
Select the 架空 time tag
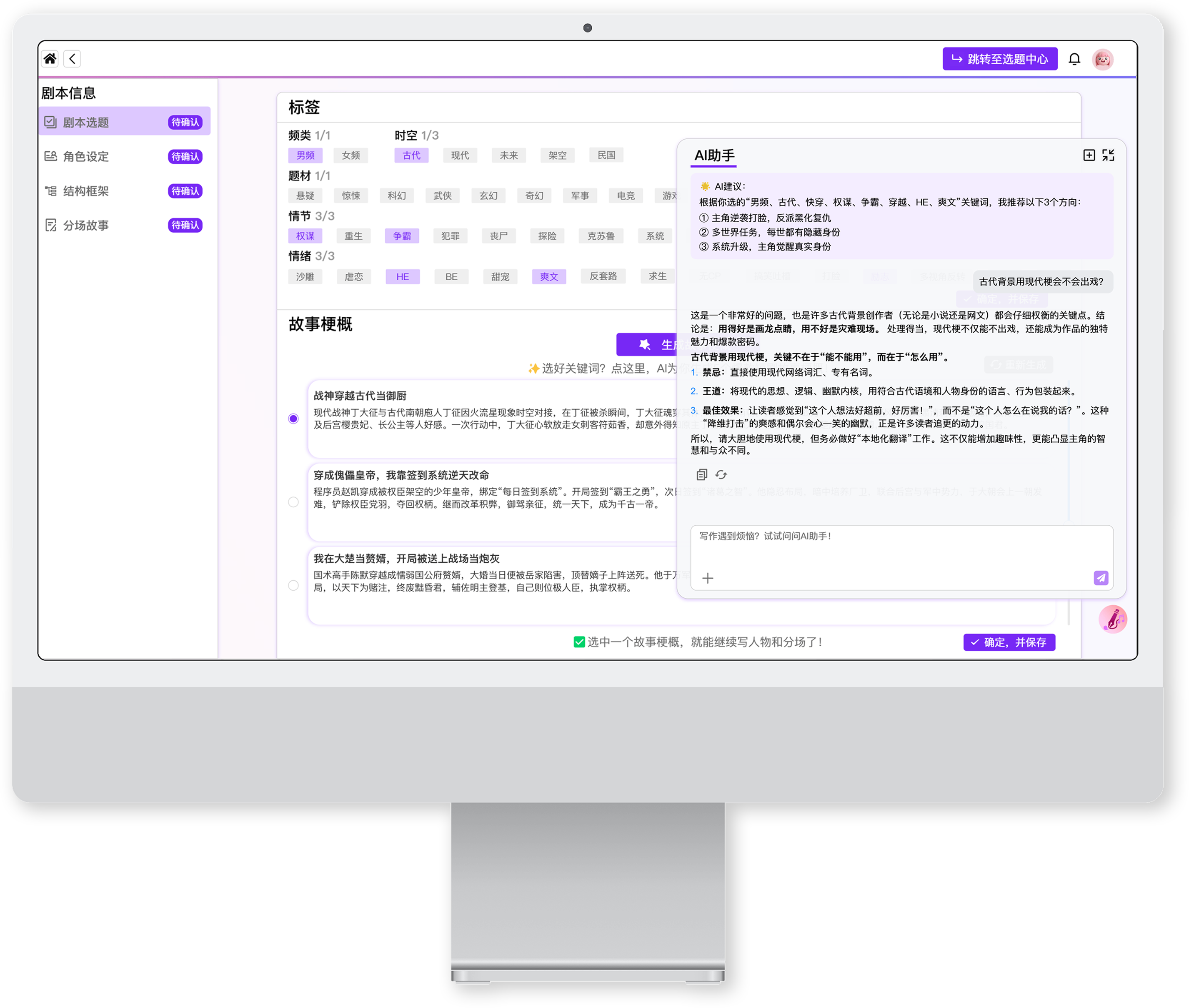point(558,155)
